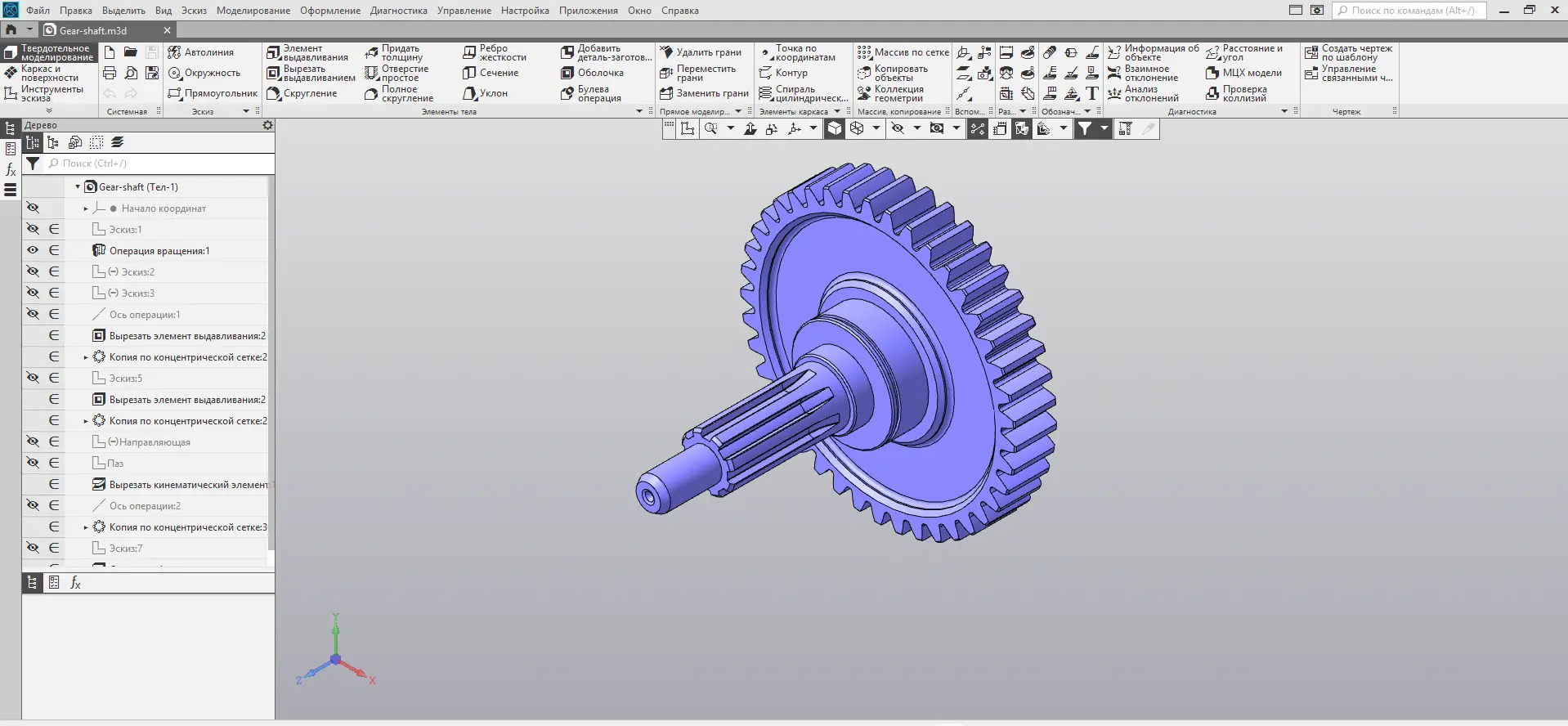Click the model tree vertical scrollbar
Screen dimensions: 1568x726
[271, 362]
